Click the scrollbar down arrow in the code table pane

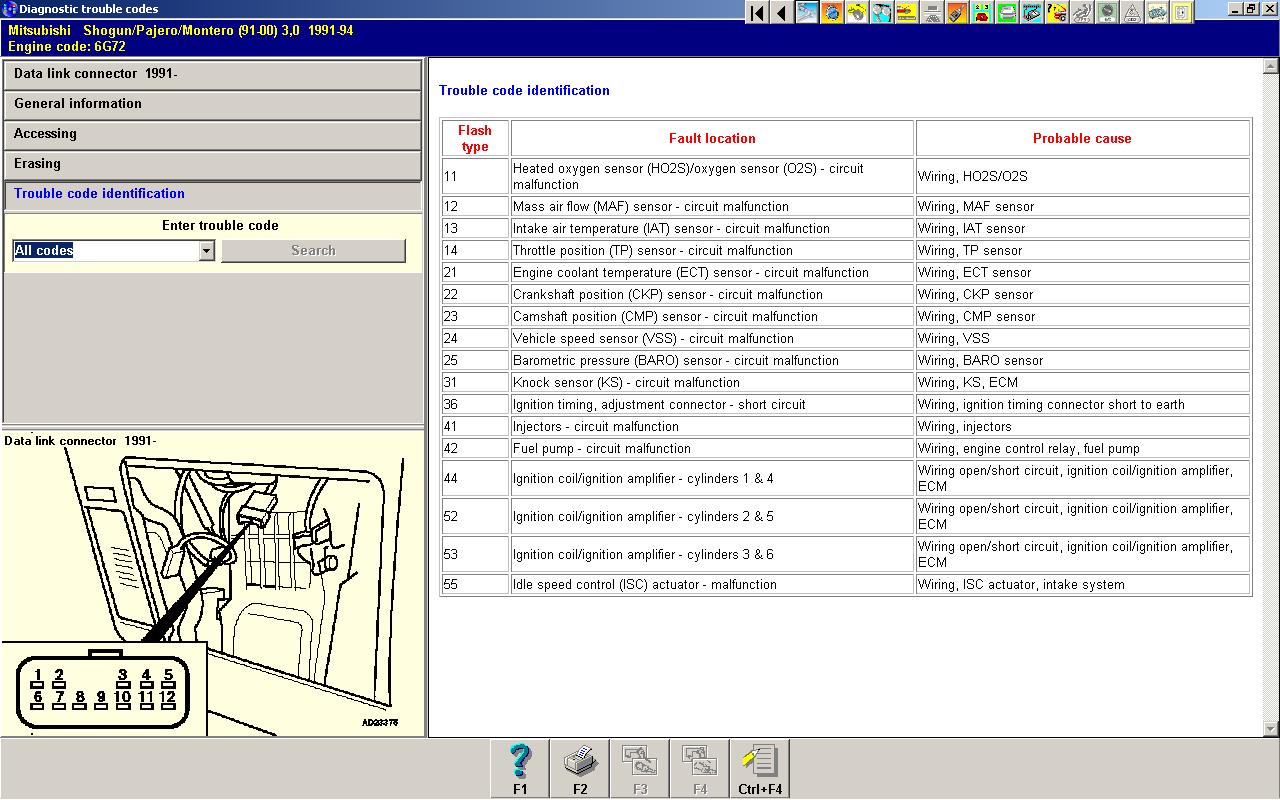[x=1271, y=729]
